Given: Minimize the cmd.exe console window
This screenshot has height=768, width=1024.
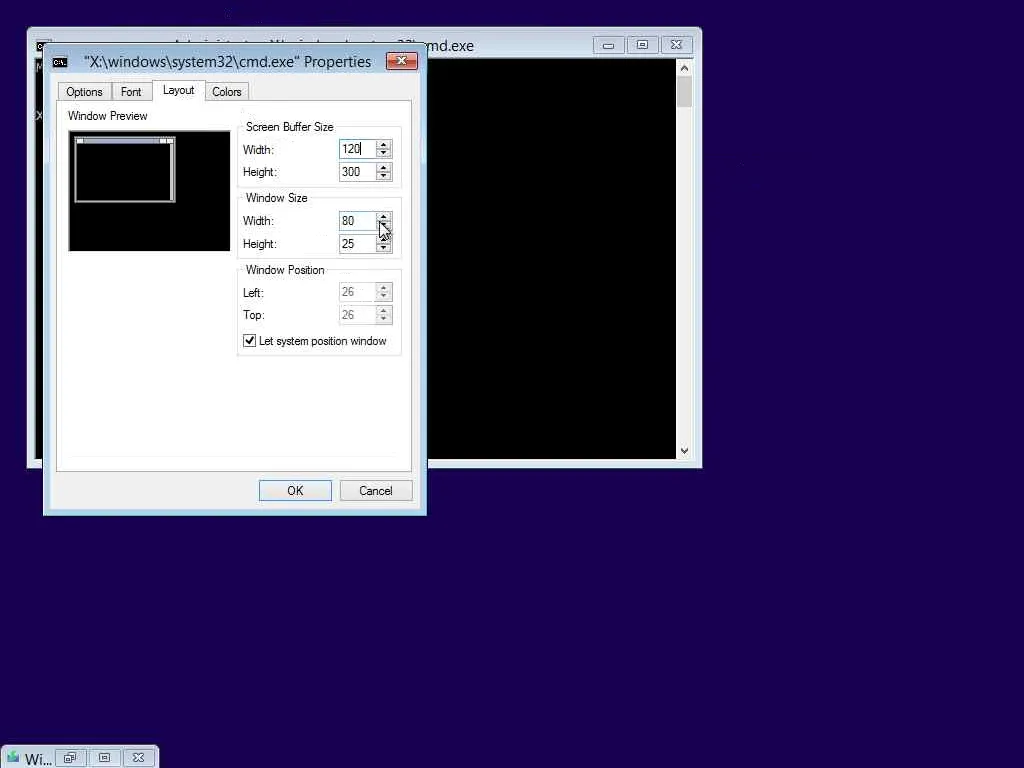Looking at the screenshot, I should click(x=608, y=45).
